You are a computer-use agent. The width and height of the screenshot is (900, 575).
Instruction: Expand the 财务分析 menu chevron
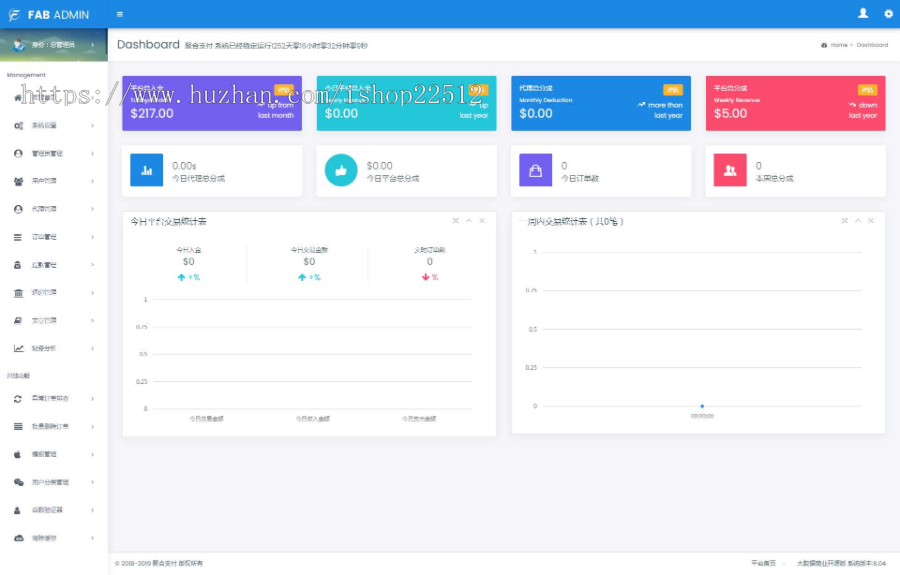pos(92,348)
